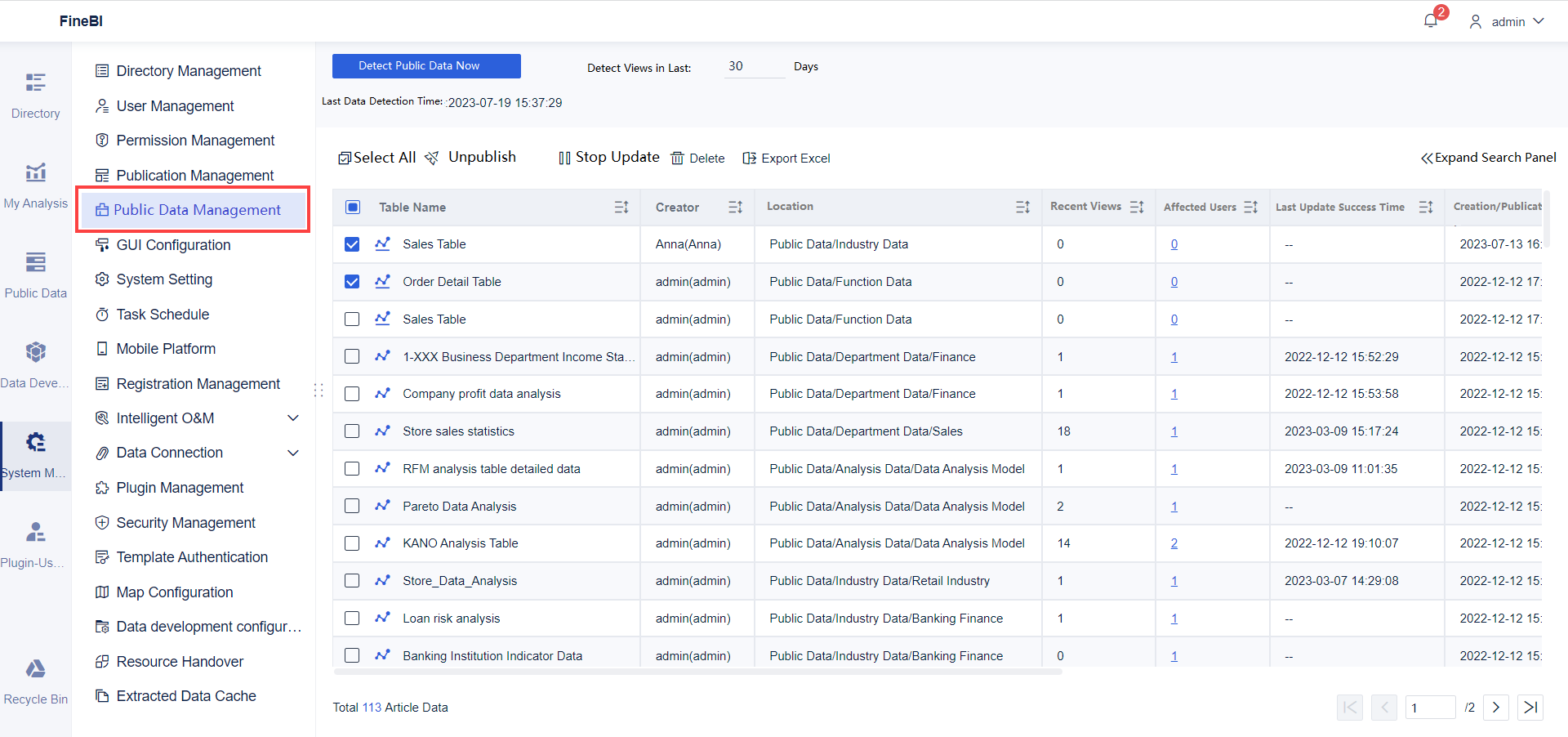The image size is (1568, 737).
Task: Uncheck the Sales Table row by Anna
Action: coord(352,243)
